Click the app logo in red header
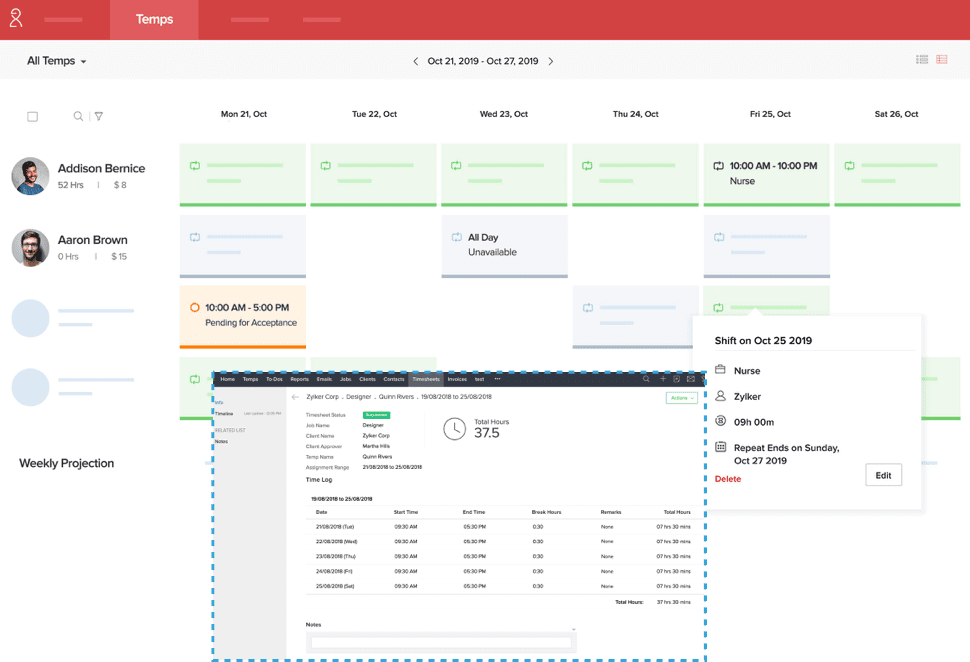The image size is (970, 662). click(x=16, y=19)
